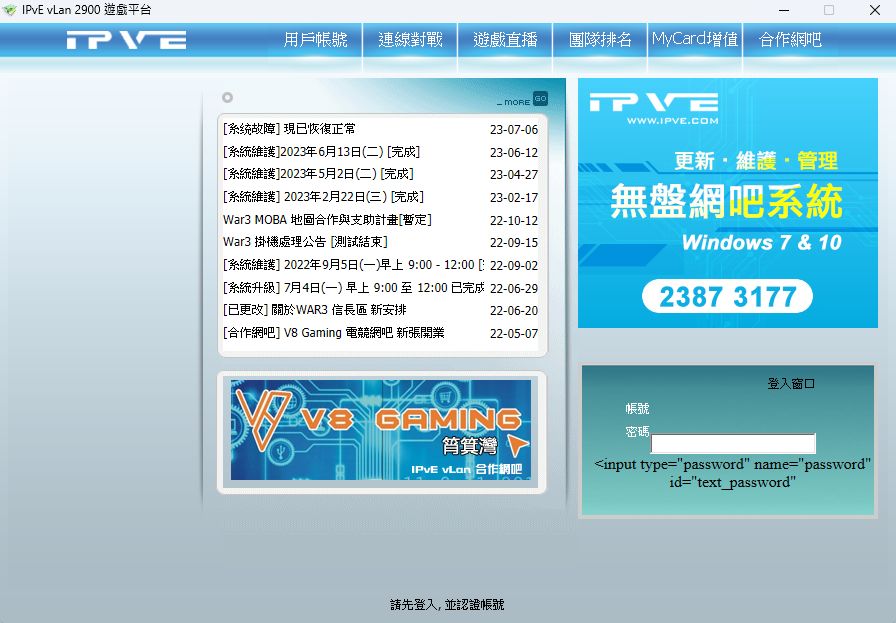Open the MyCard增值 tab

695,39
